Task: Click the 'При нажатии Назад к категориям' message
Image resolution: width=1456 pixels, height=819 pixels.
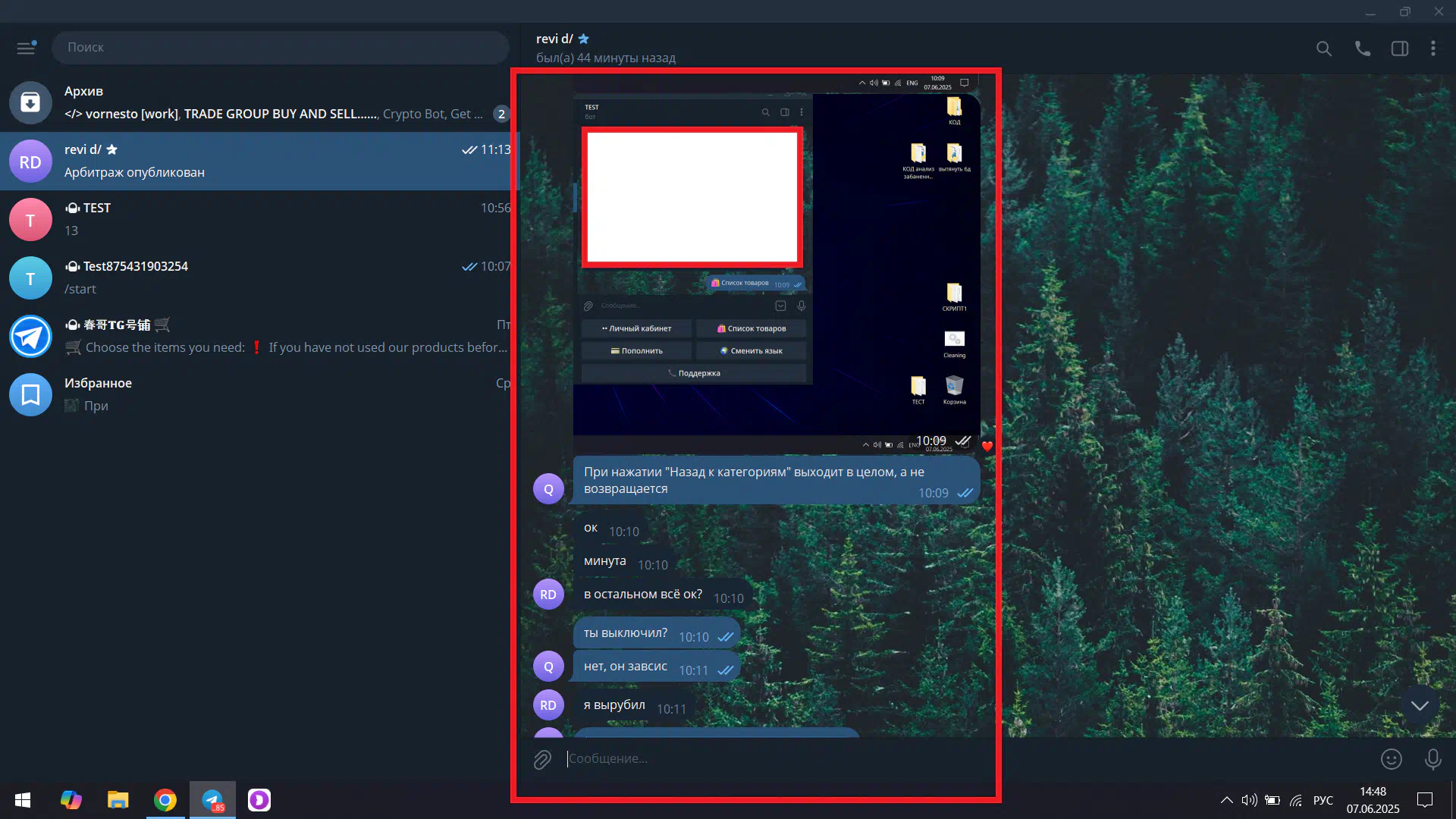Action: tap(777, 480)
